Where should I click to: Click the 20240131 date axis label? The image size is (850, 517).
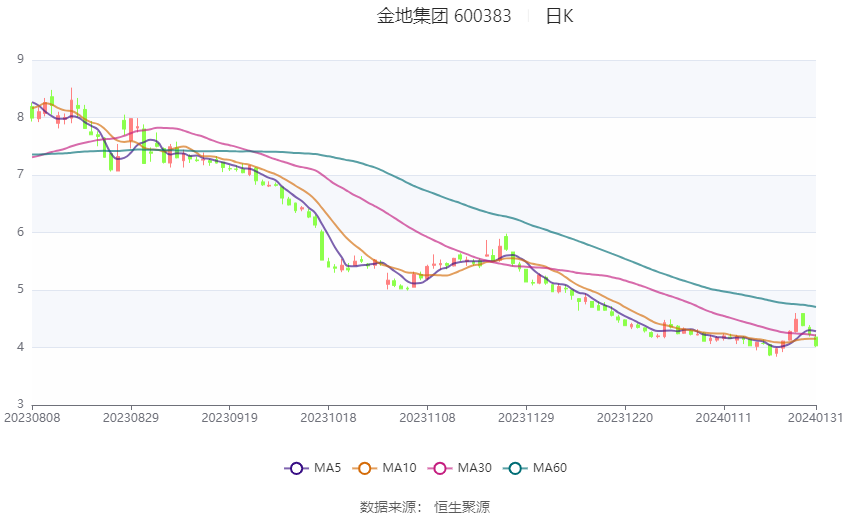click(816, 418)
